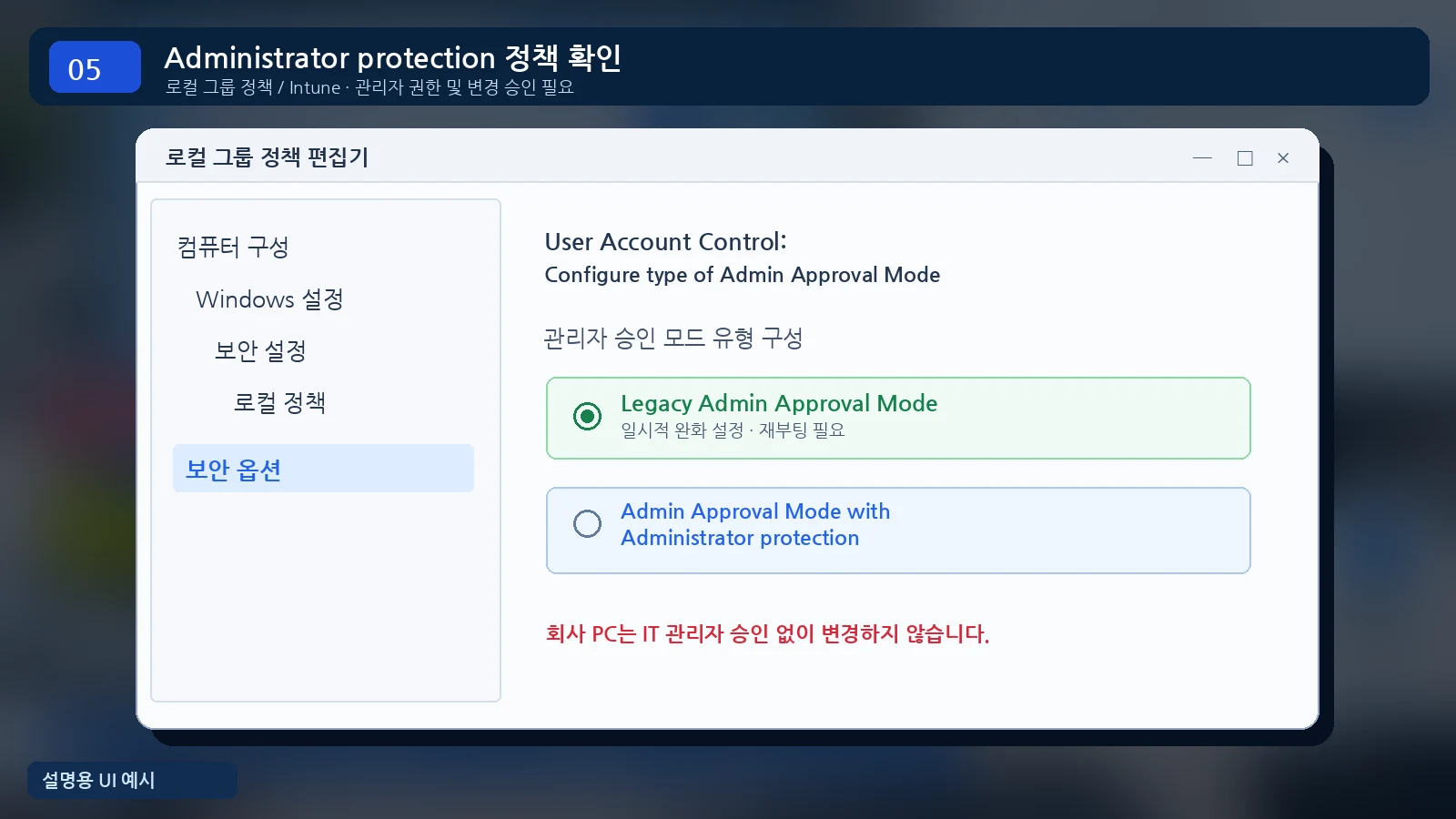Click 보안 설정 tree item
Viewport: 1456px width, 819px height.
[260, 350]
